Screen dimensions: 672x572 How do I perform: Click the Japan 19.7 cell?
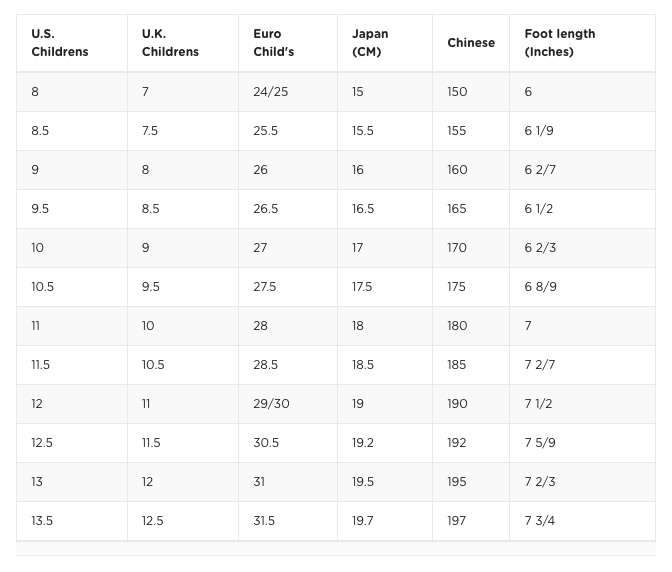(363, 521)
